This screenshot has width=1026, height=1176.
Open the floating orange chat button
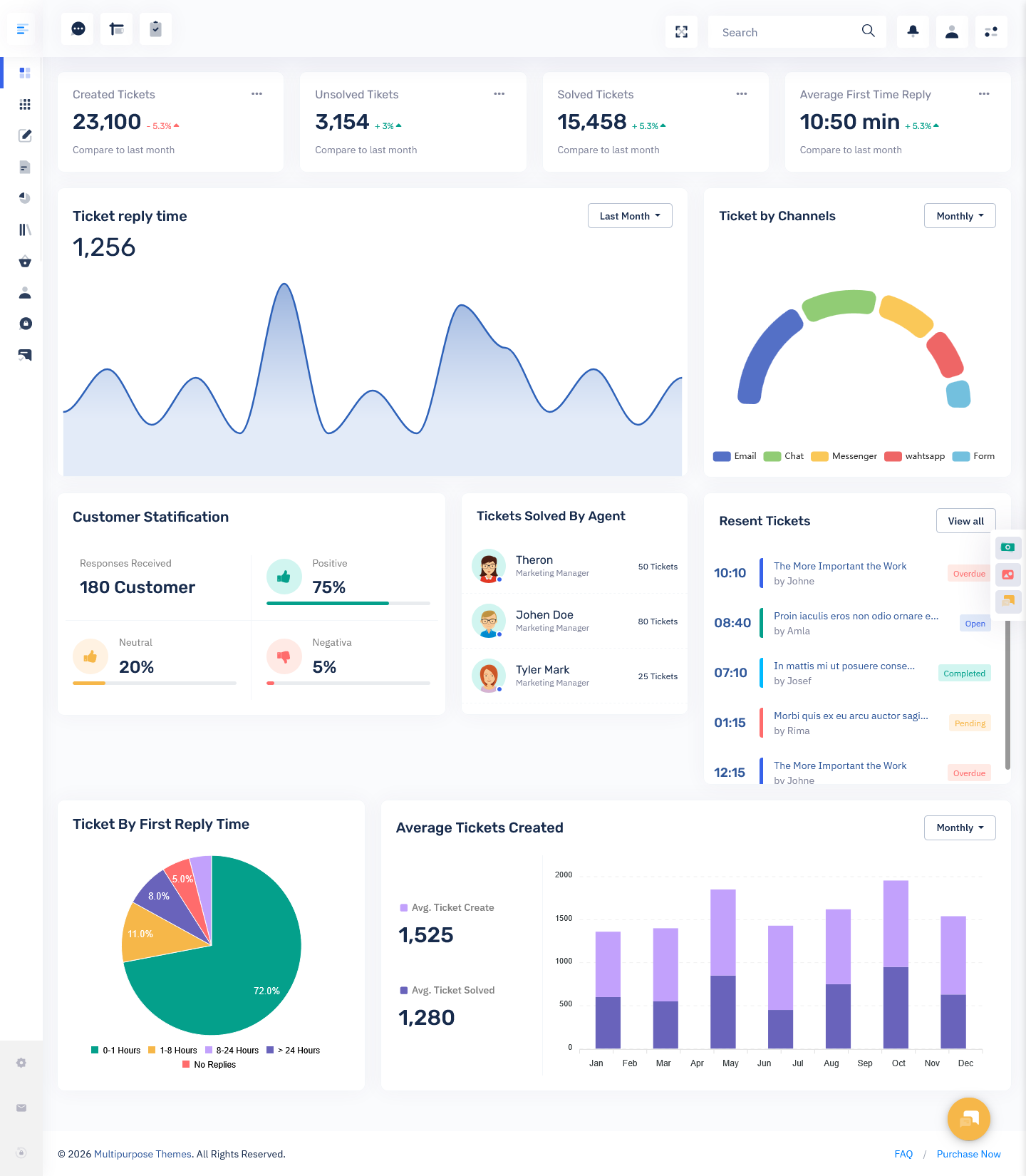pos(968,1118)
